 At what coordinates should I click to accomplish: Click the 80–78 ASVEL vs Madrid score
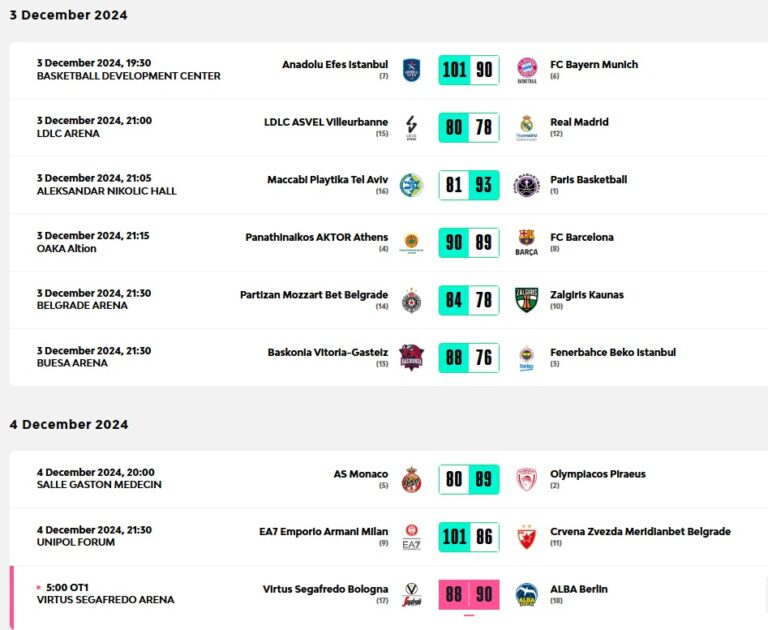(468, 127)
